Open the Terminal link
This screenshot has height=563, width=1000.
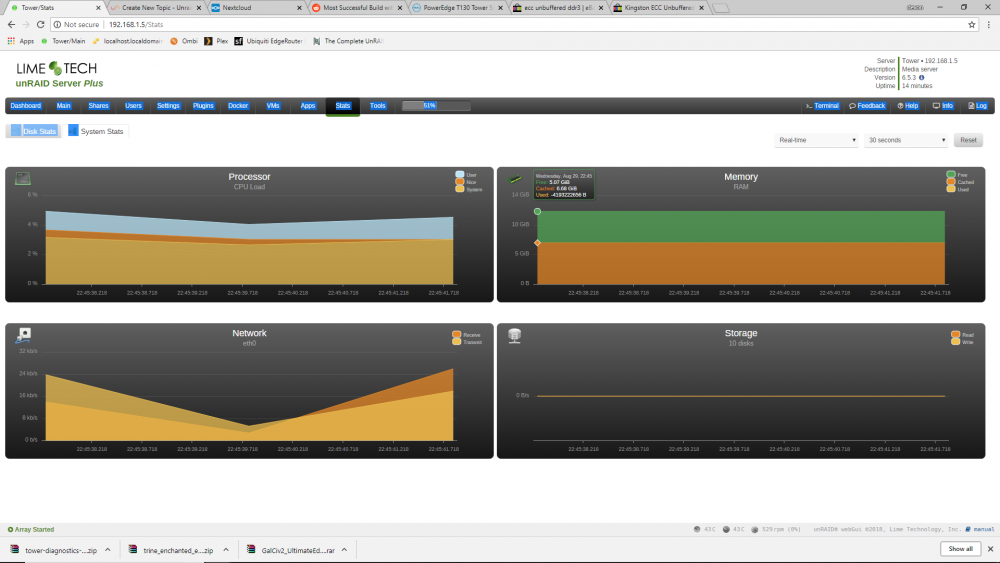click(x=823, y=106)
